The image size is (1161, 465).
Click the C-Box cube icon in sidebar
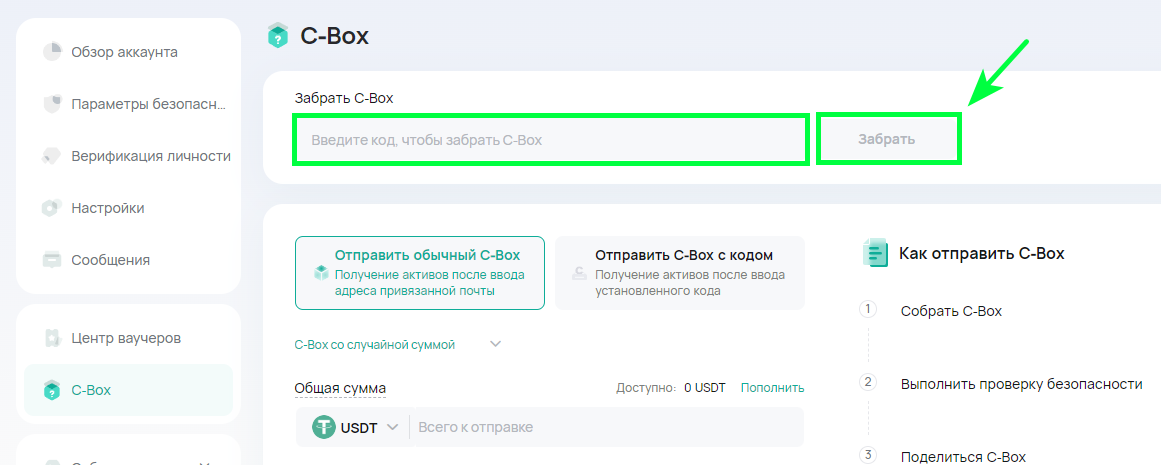click(x=52, y=389)
